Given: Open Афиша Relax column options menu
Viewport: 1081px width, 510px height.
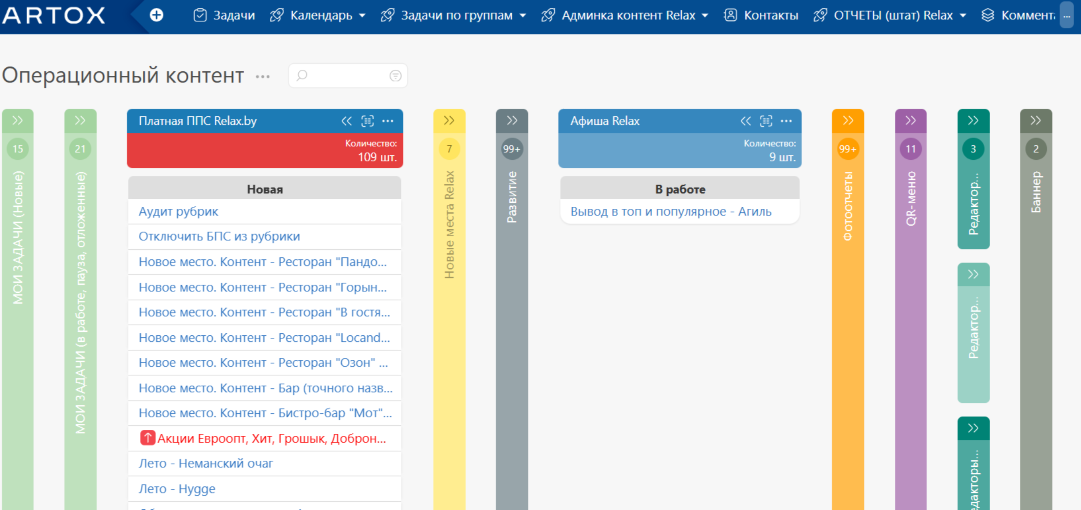Looking at the screenshot, I should (x=787, y=121).
